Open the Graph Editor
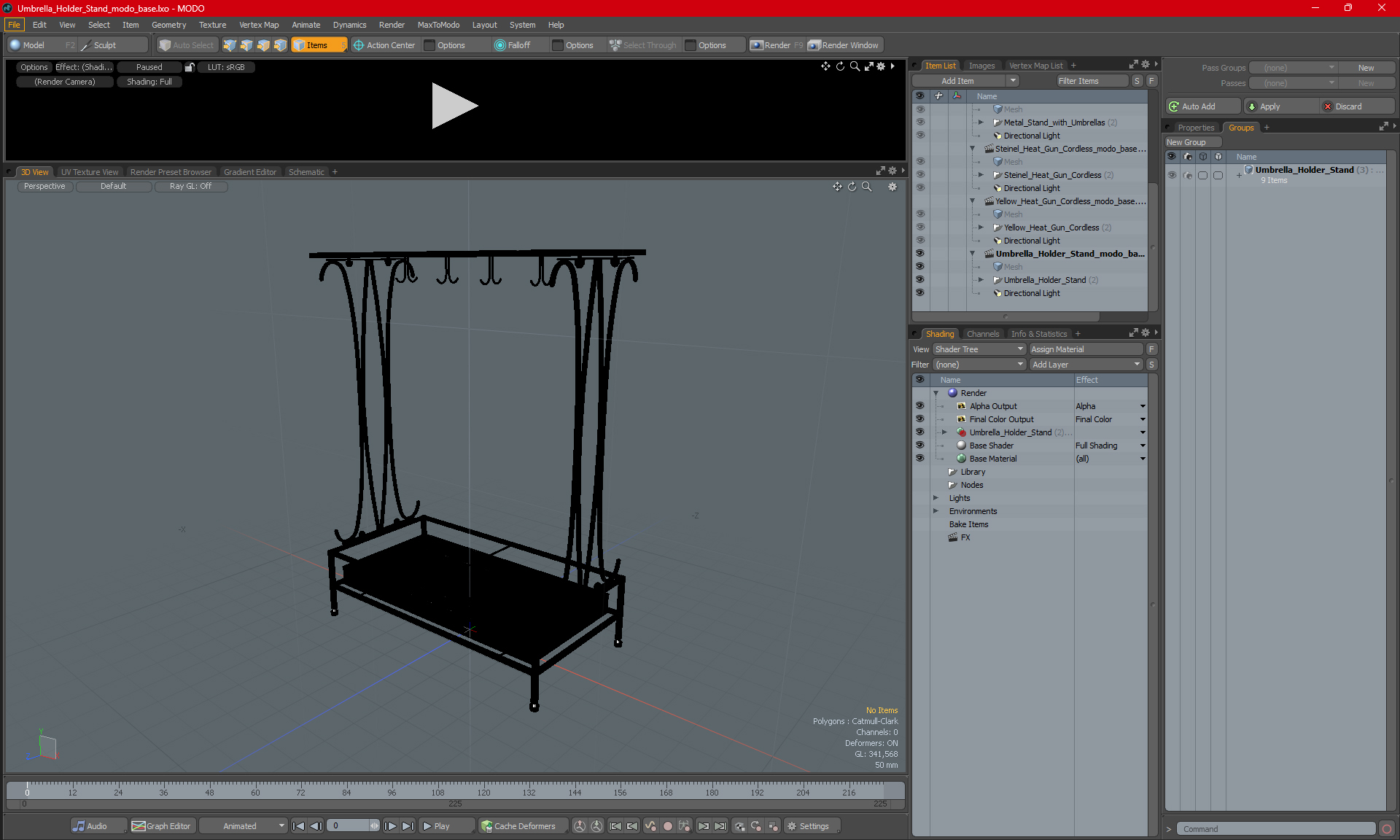This screenshot has height=840, width=1400. tap(162, 826)
